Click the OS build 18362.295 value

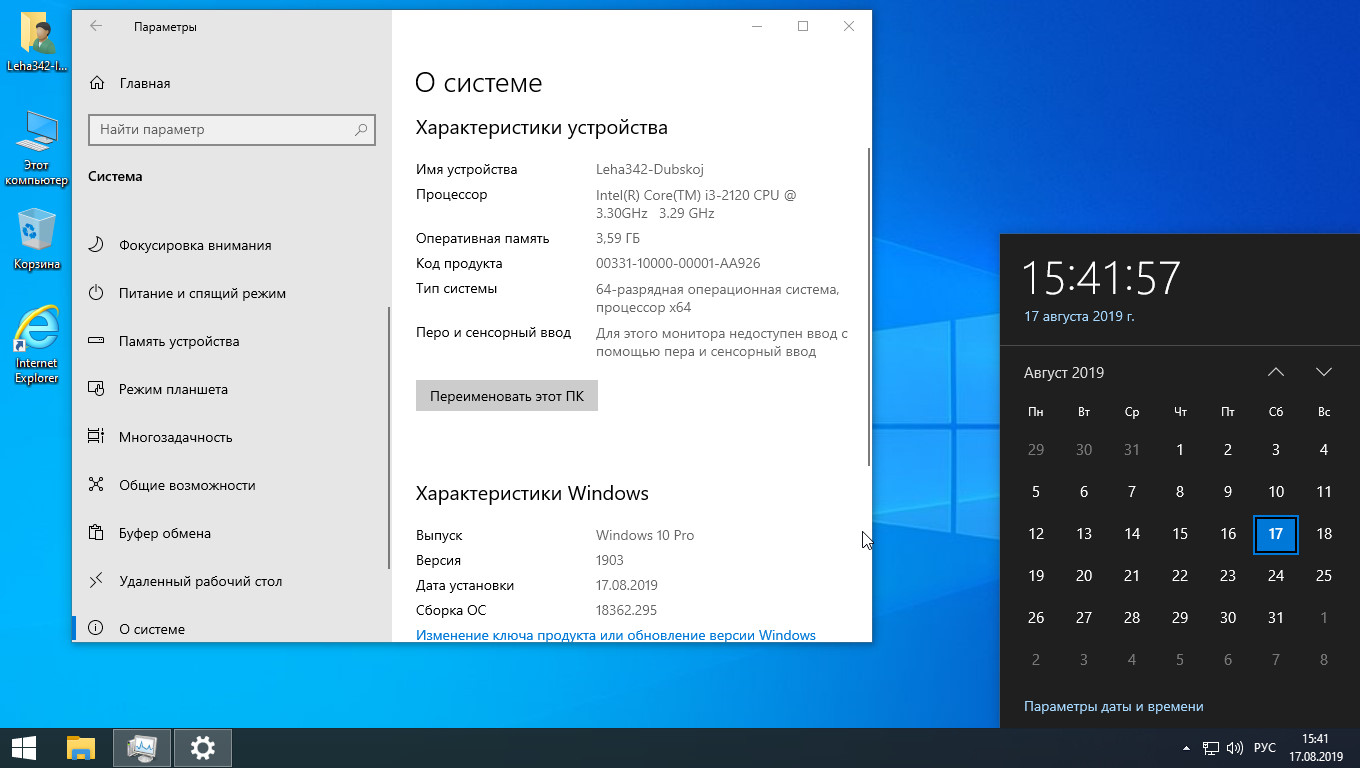(x=626, y=610)
